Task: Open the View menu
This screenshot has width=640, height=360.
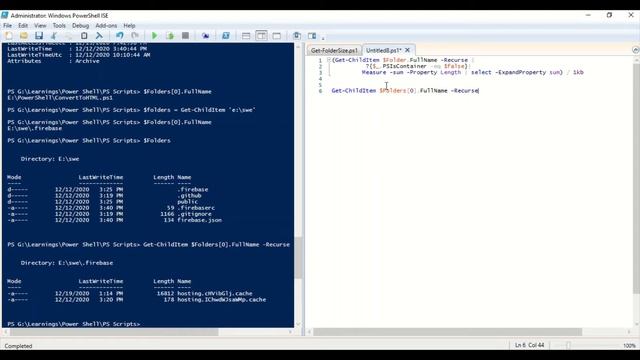Action: point(40,26)
